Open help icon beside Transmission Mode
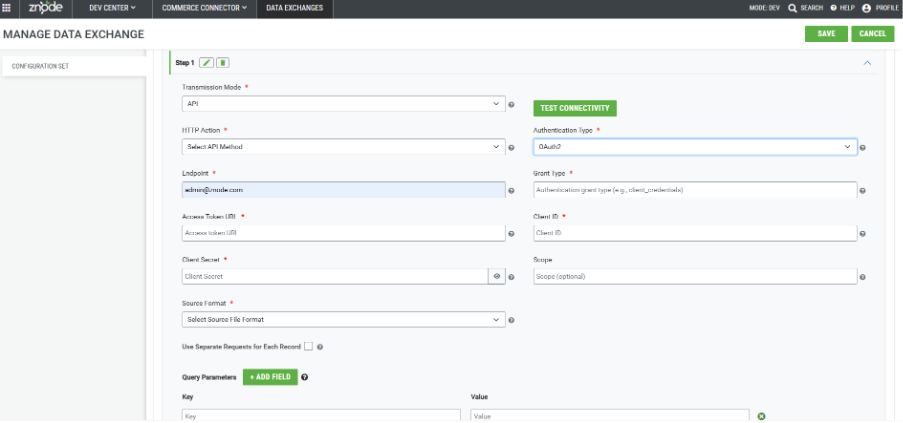This screenshot has width=903, height=423. [511, 105]
